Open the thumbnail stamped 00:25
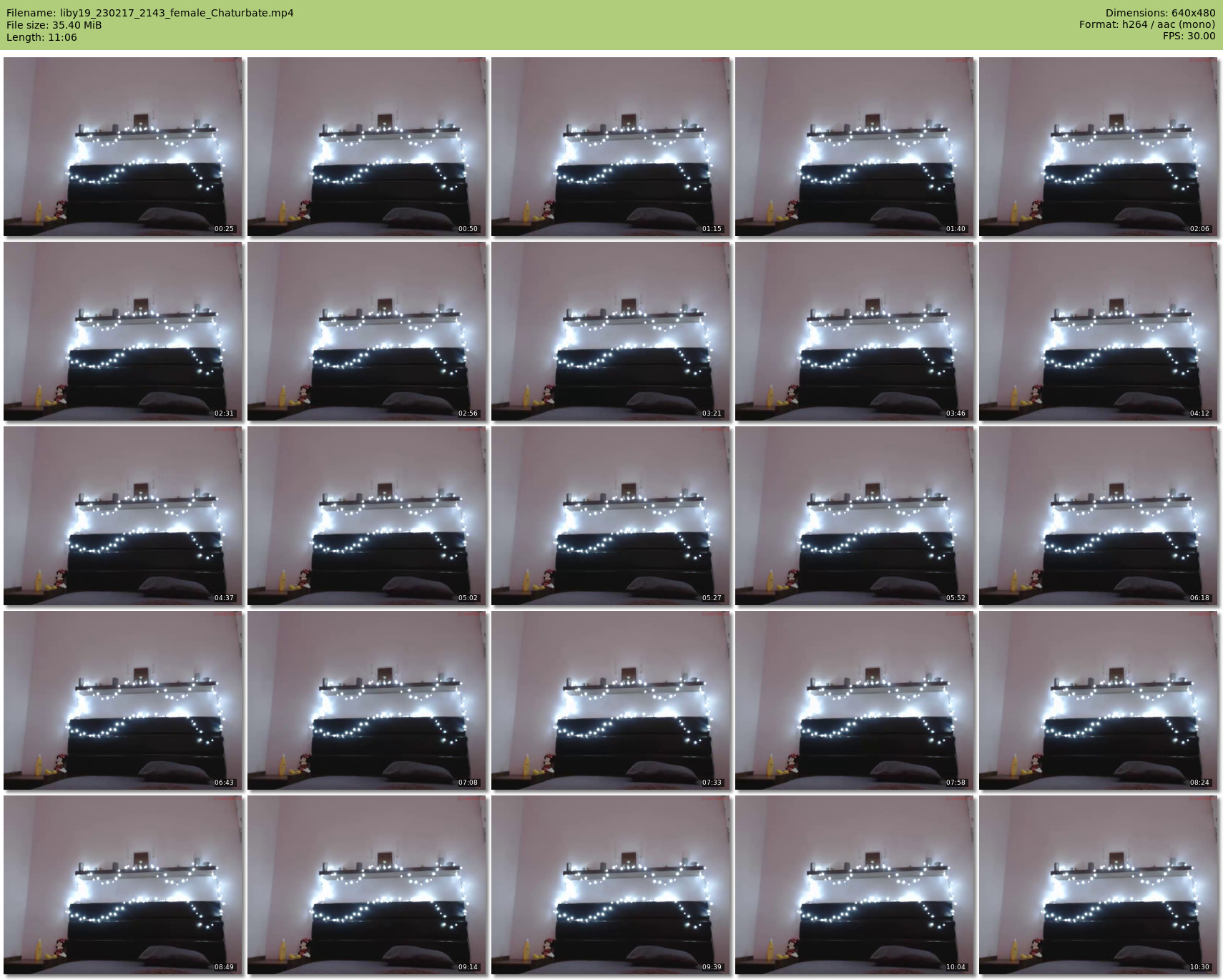Screen dimensions: 1223x980 coord(122,147)
